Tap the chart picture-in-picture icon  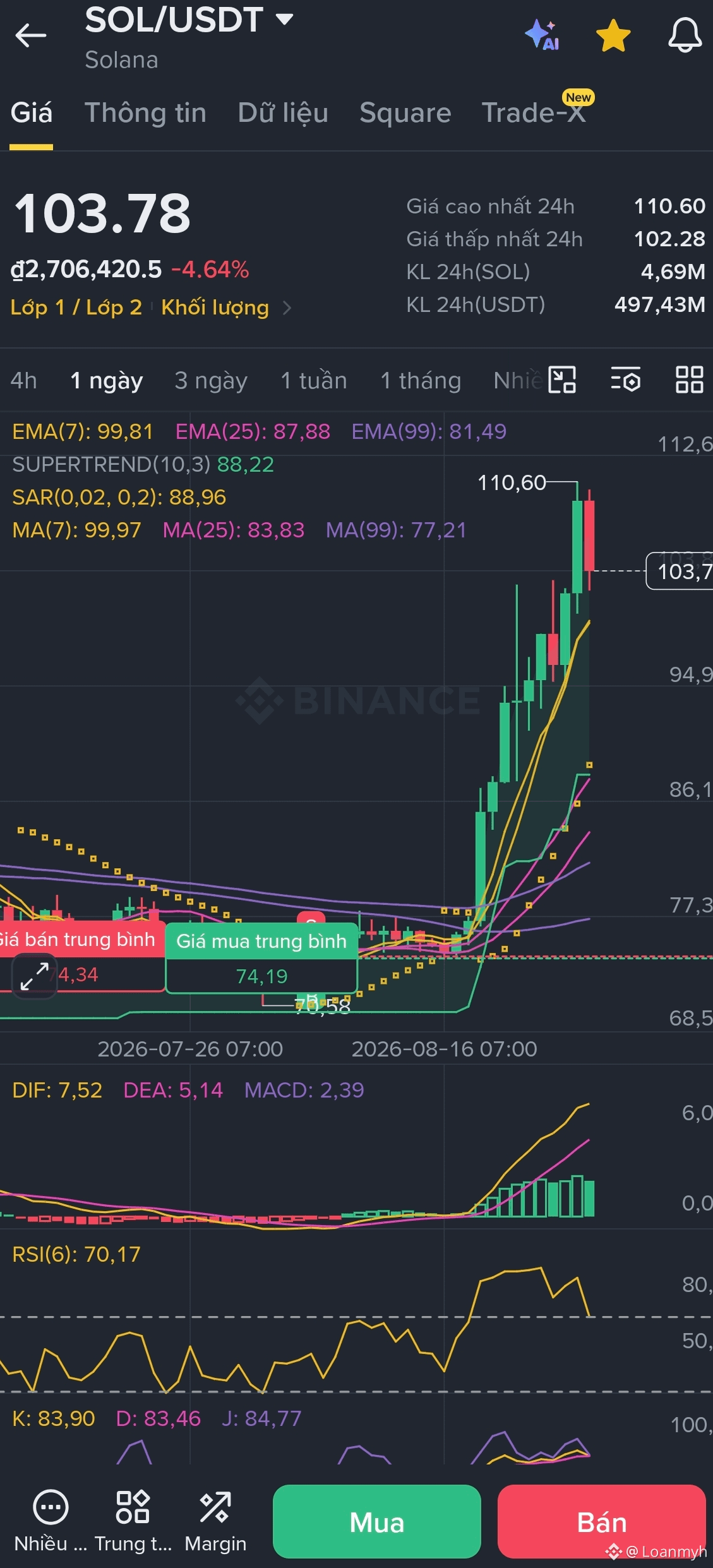click(x=562, y=380)
